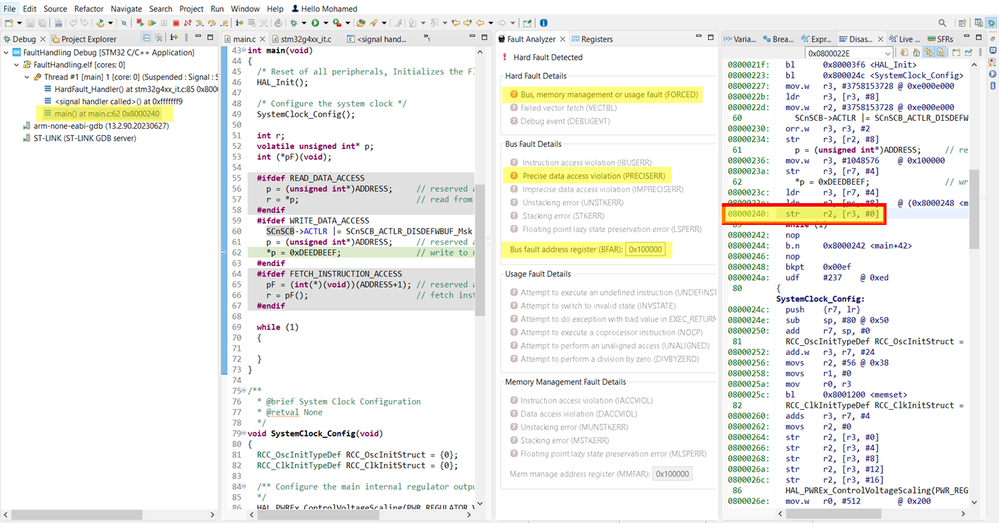The height and width of the screenshot is (523, 999).
Task: Toggle Instruction Stepping Mode in main toolbar
Action: pos(239,23)
